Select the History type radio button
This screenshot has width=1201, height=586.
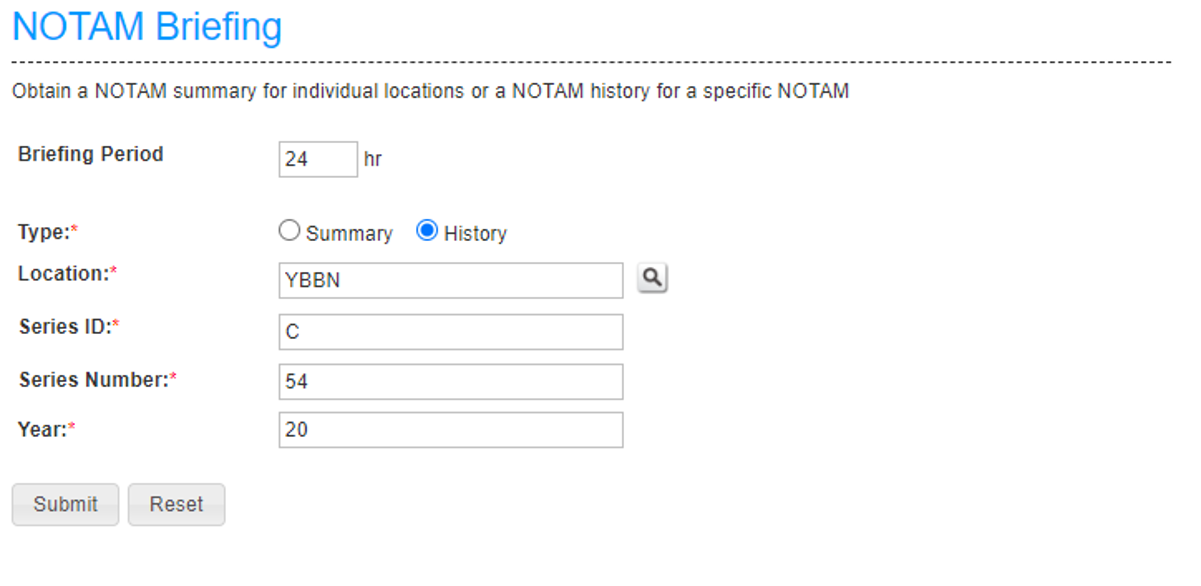[427, 231]
